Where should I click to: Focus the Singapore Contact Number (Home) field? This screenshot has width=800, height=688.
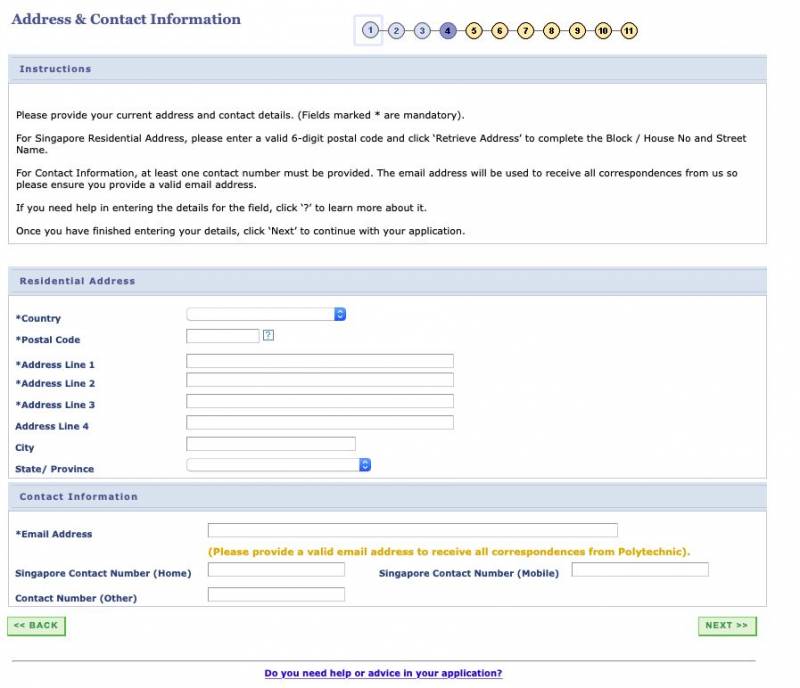[x=276, y=570]
